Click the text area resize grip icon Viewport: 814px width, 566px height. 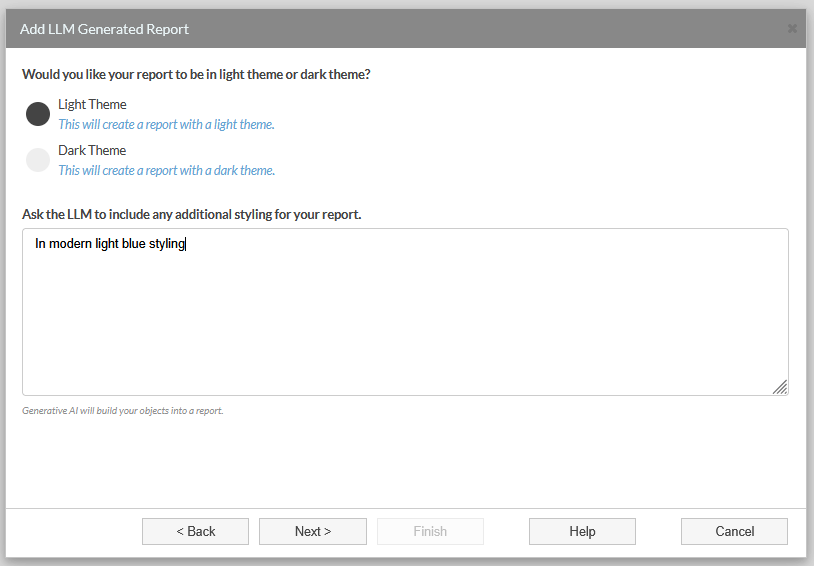(780, 387)
